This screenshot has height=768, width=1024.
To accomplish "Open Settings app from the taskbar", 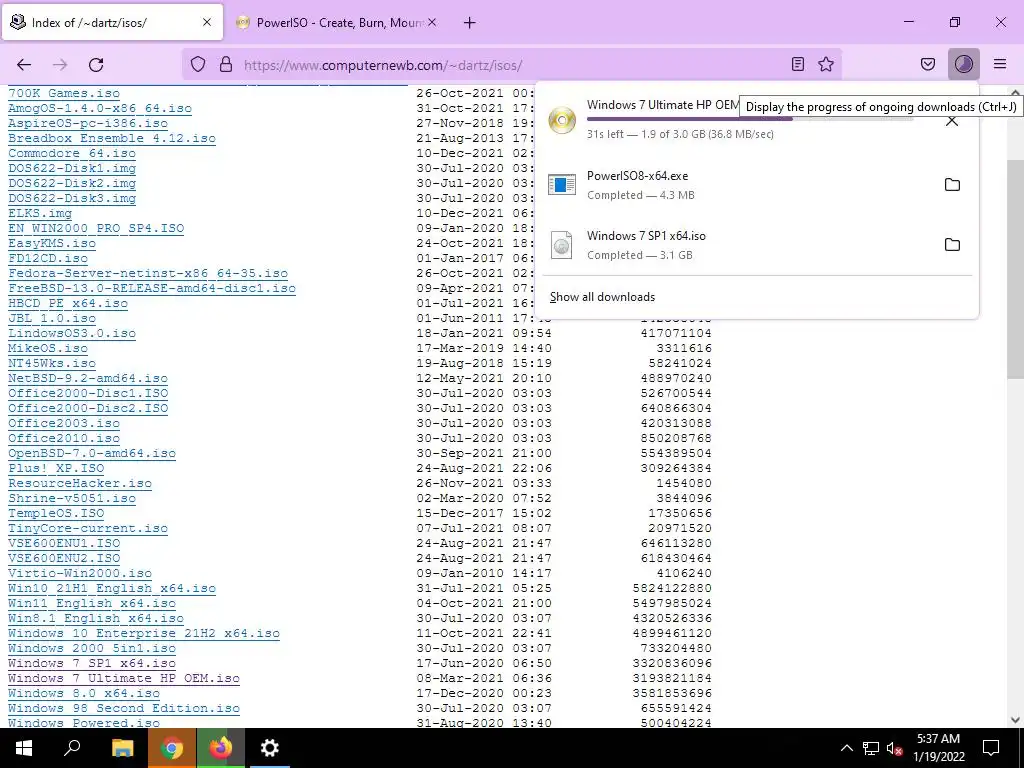I will 269,748.
